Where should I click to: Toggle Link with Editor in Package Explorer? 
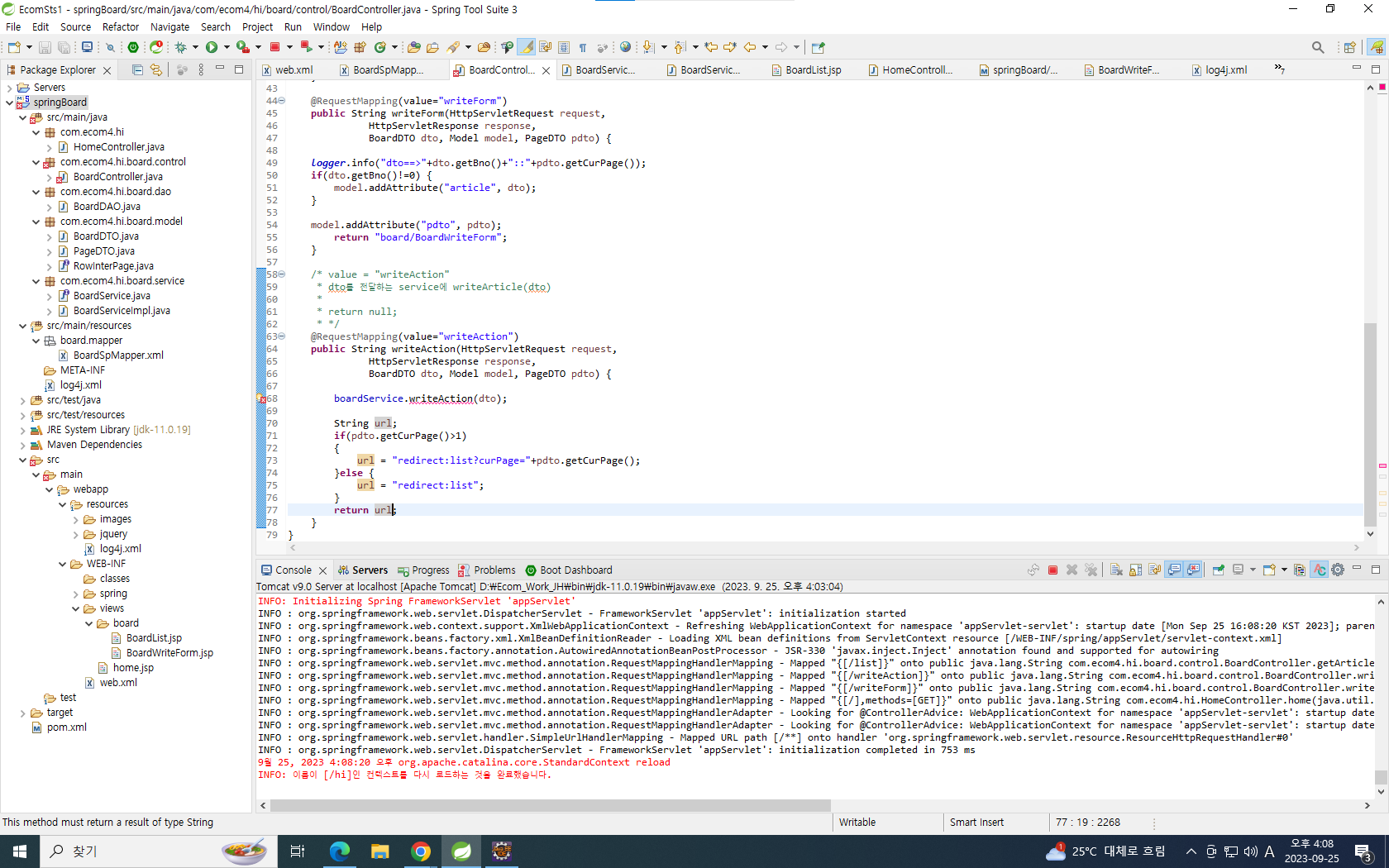tap(155, 70)
